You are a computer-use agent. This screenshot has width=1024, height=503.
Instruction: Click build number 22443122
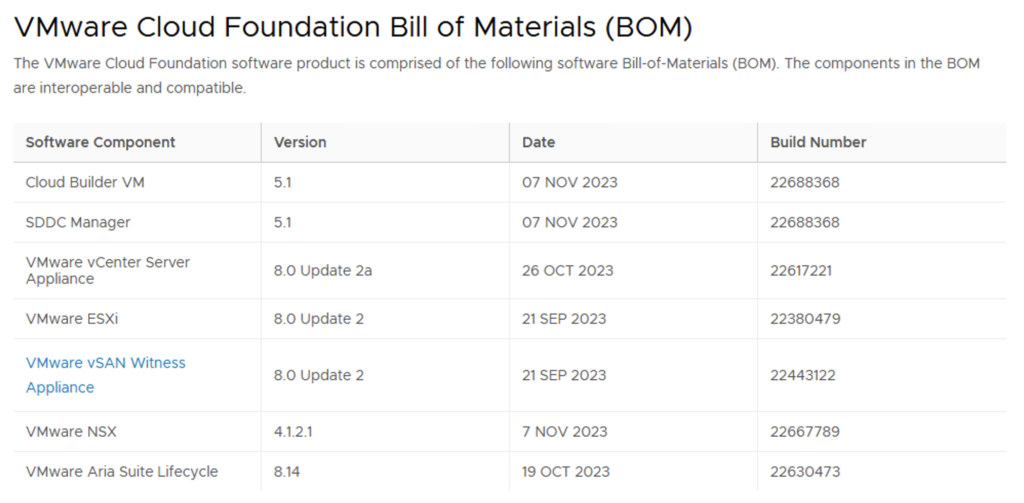click(803, 375)
